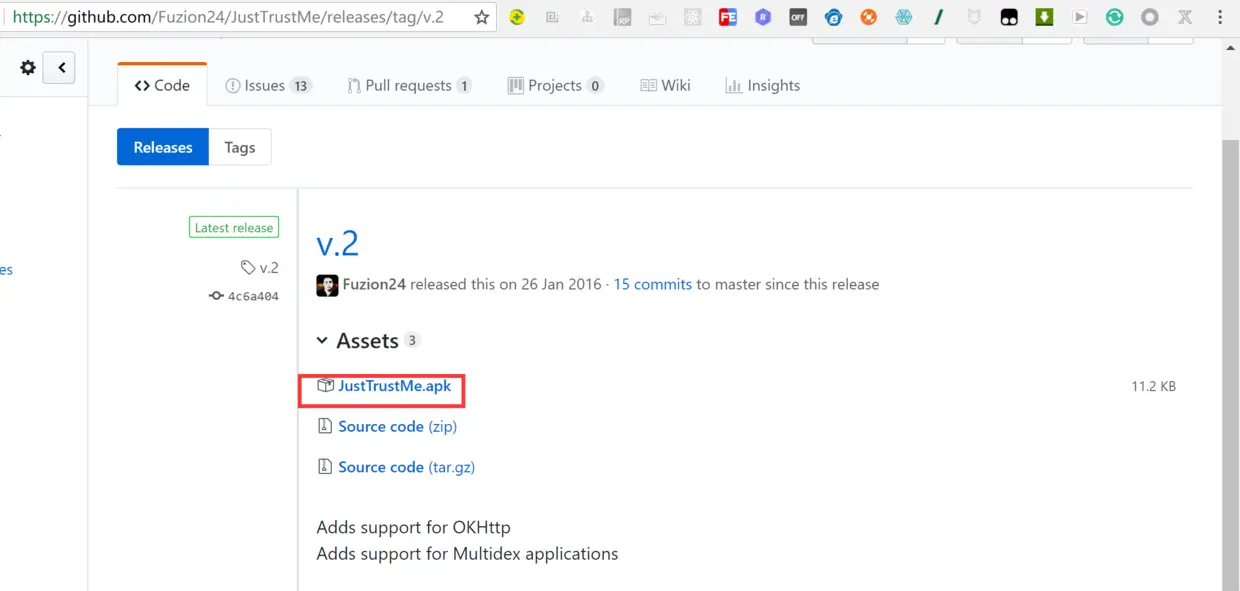
Task: Click the black Tampermonkey-style extension icon
Action: (x=1009, y=17)
